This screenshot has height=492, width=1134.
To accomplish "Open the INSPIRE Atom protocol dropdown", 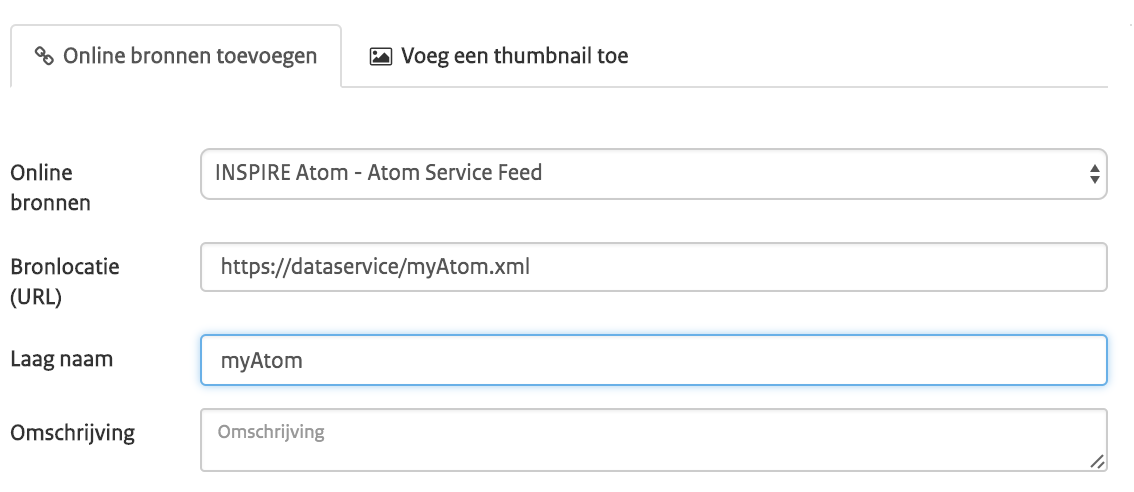I will click(x=654, y=174).
